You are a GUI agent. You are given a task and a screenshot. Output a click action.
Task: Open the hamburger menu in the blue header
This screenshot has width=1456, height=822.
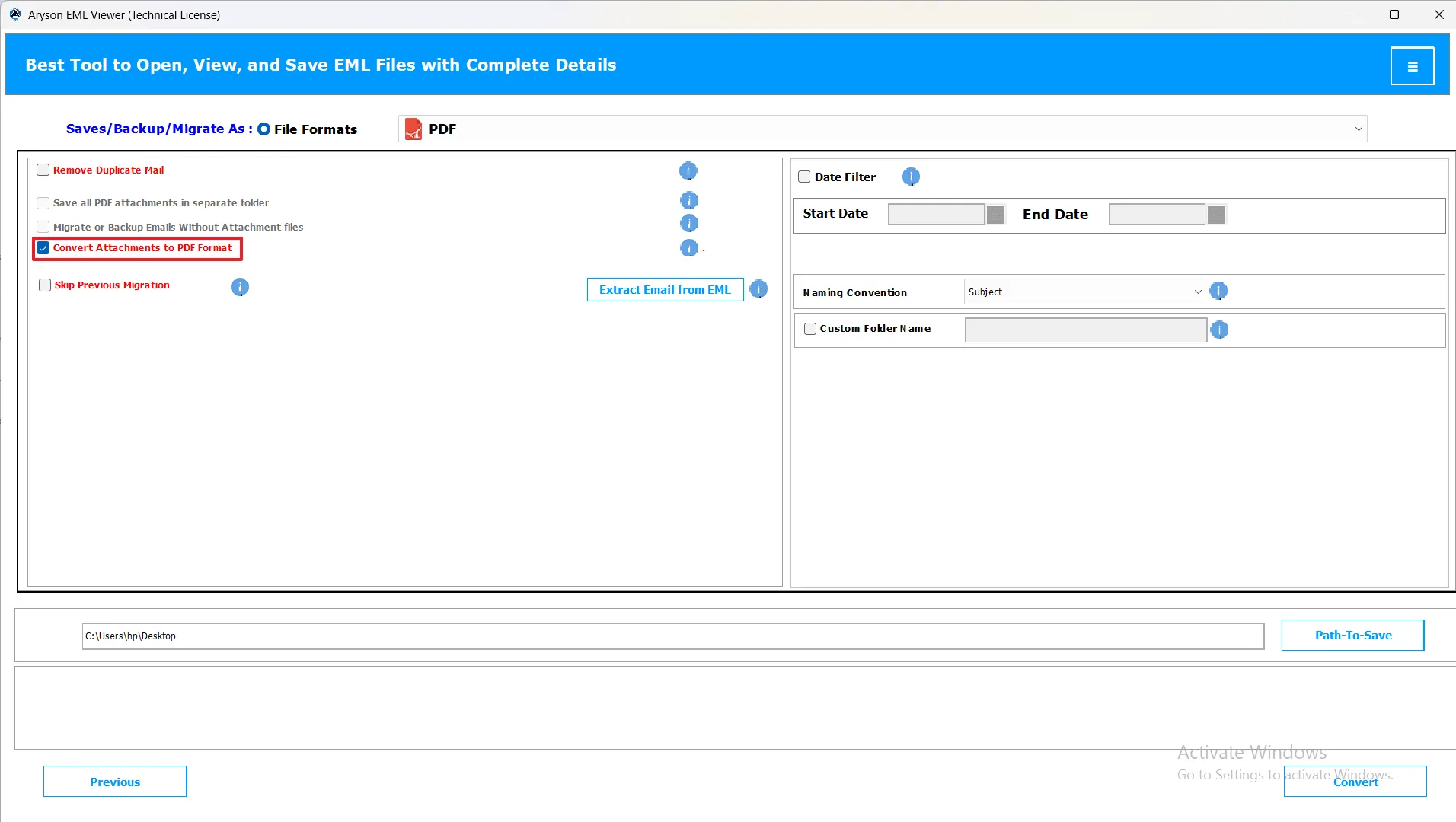click(x=1412, y=66)
